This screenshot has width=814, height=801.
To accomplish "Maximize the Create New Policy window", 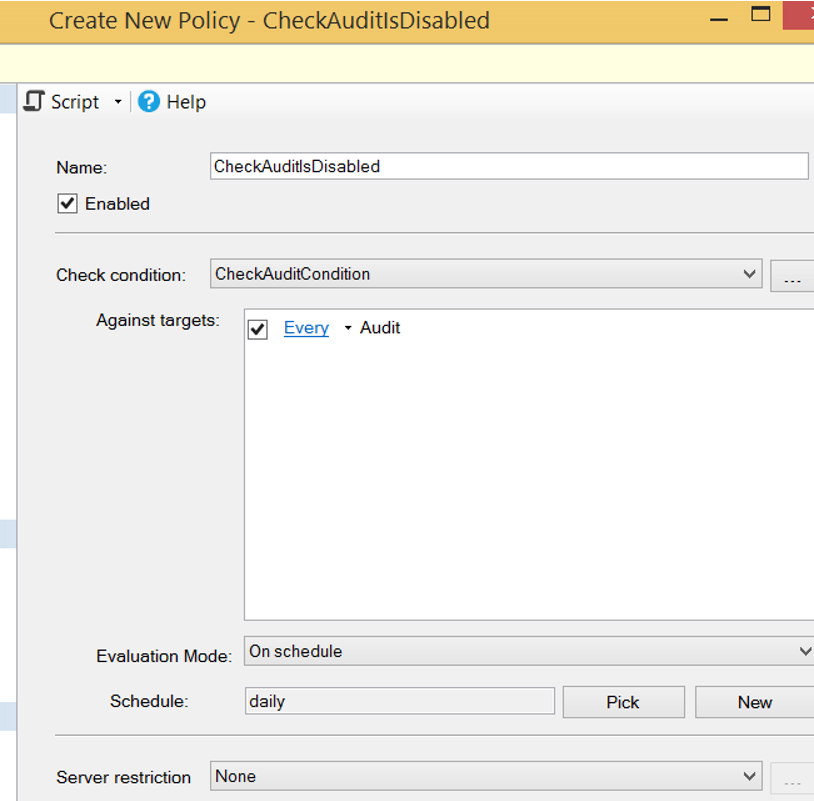I will [761, 14].
